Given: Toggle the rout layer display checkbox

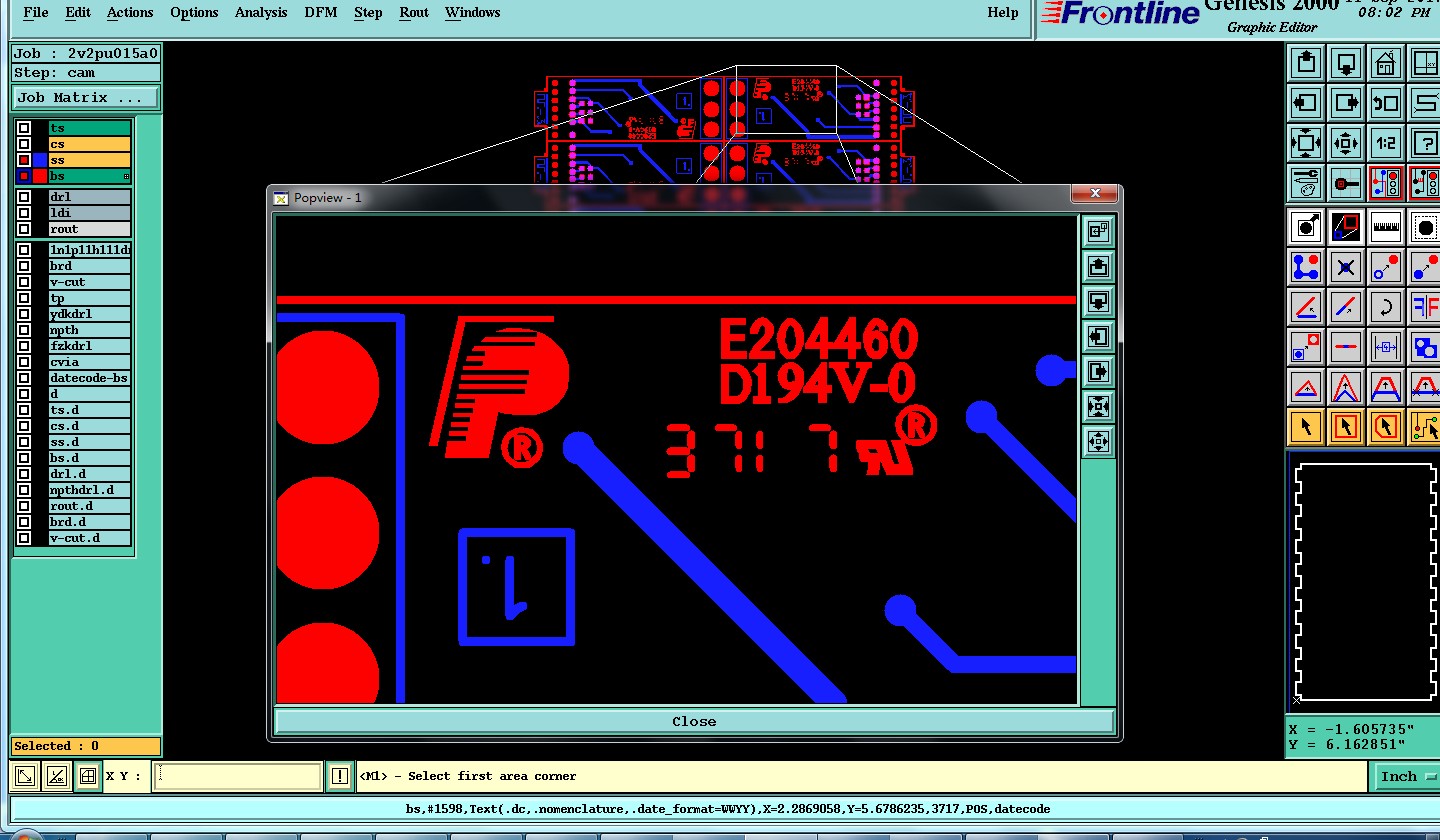Looking at the screenshot, I should (24, 229).
